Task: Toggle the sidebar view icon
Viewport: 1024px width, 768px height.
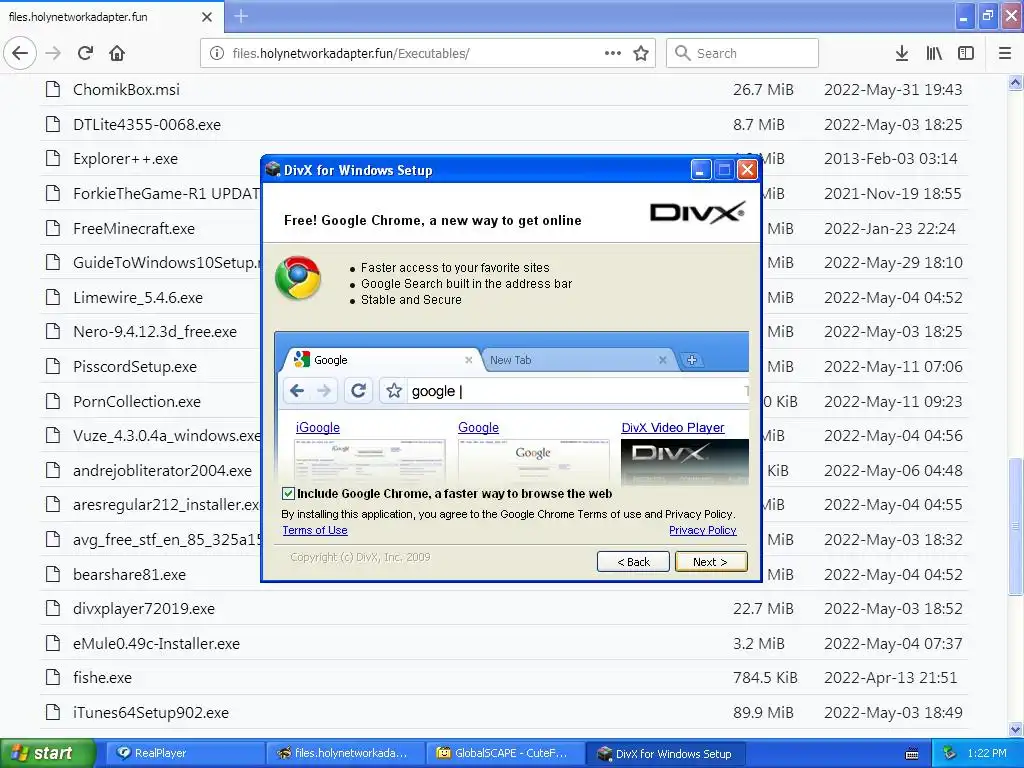Action: coord(966,53)
